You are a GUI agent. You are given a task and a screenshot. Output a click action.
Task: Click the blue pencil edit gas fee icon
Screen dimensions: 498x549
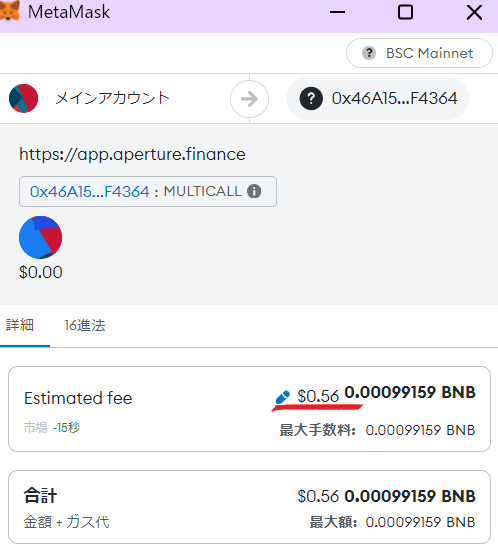coord(282,397)
